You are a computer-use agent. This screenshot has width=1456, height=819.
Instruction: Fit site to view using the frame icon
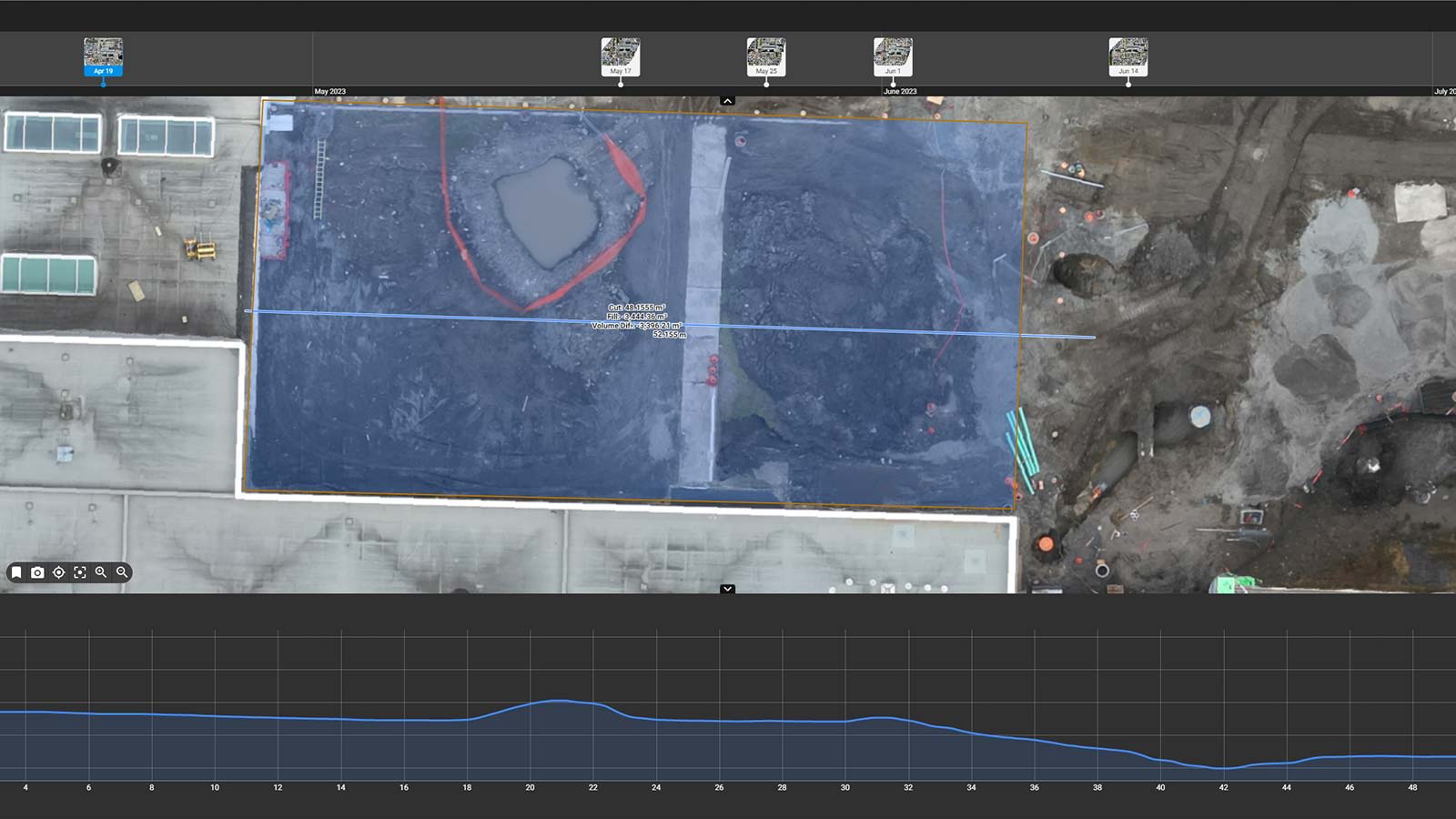[80, 572]
